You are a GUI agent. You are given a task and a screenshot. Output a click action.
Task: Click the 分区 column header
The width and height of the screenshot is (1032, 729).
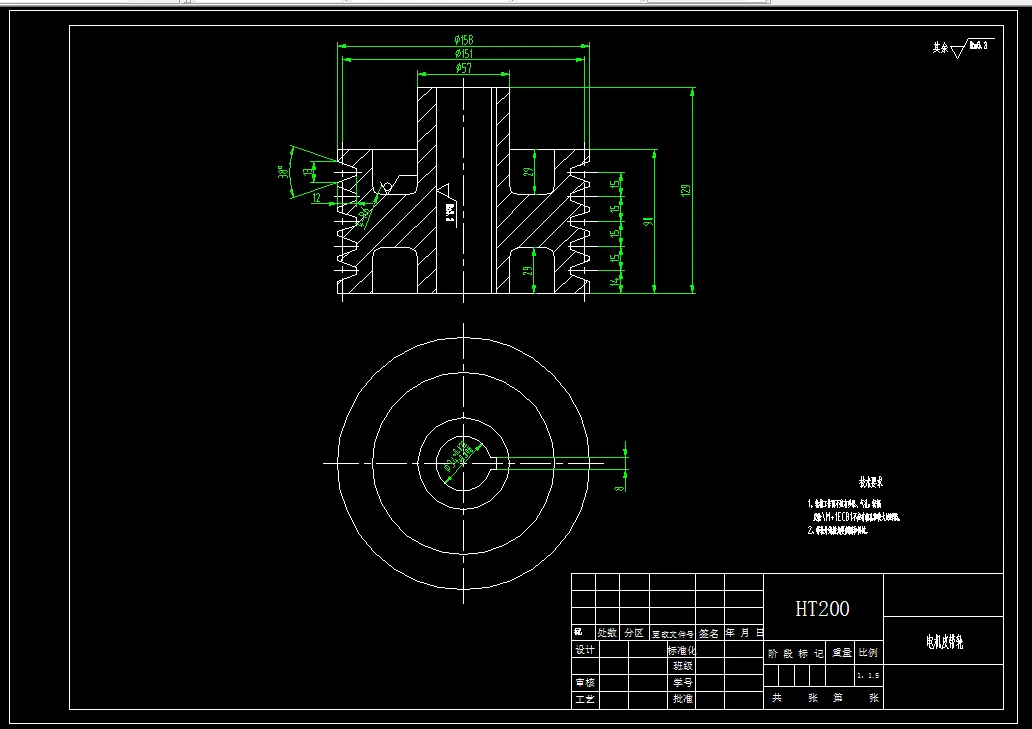coord(634,633)
